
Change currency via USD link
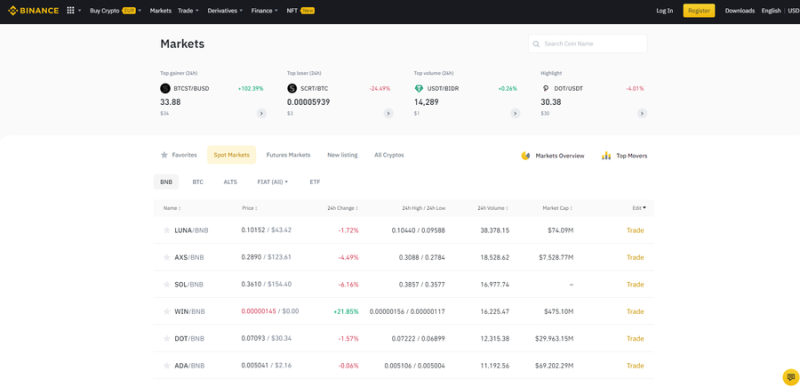[793, 10]
